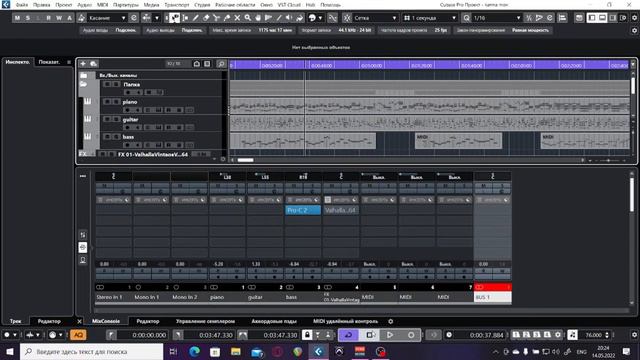
Task: Open the tool modifier dropdown arrow
Action: tap(157, 18)
